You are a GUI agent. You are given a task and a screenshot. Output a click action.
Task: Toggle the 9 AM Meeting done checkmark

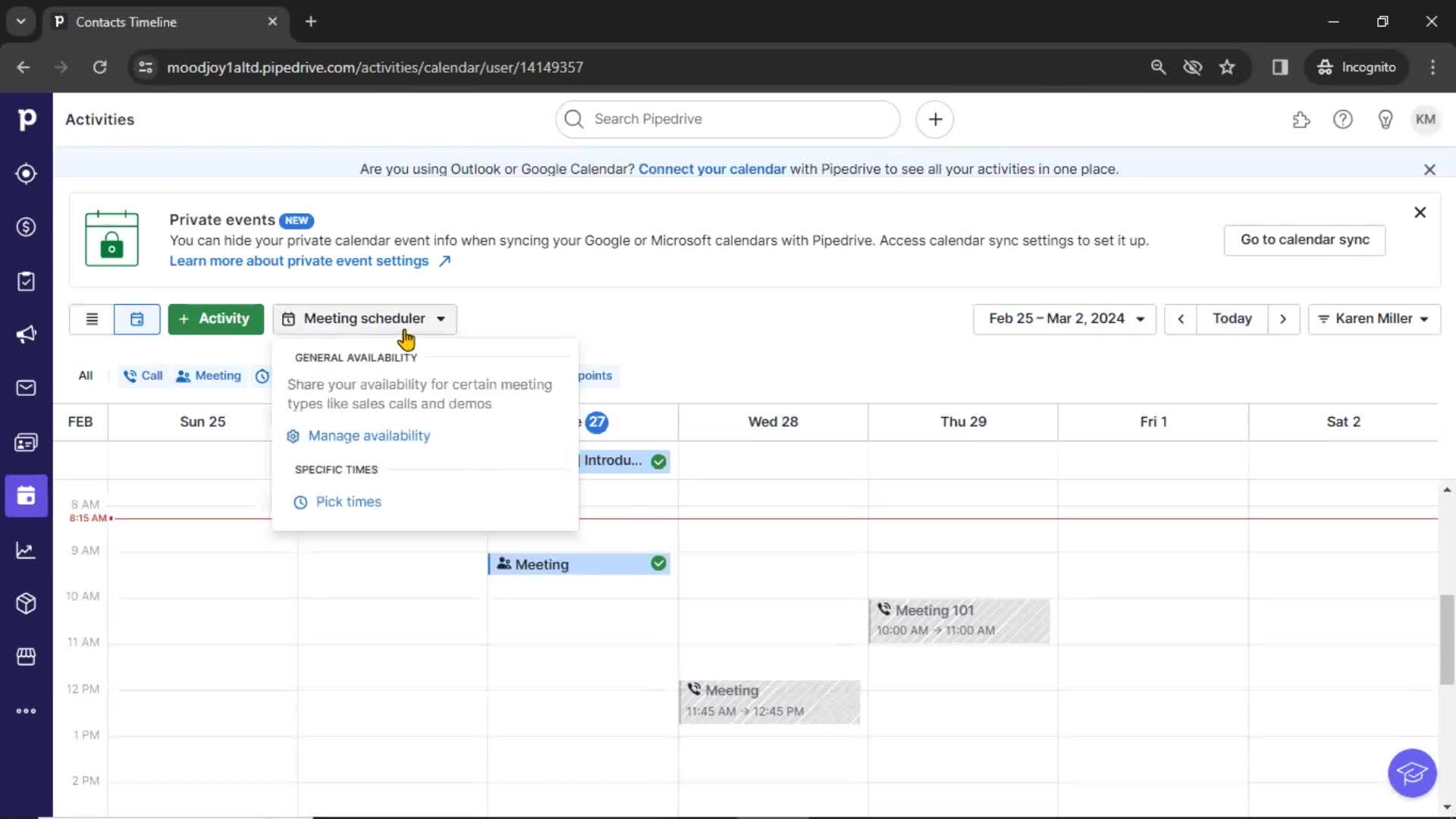659,563
